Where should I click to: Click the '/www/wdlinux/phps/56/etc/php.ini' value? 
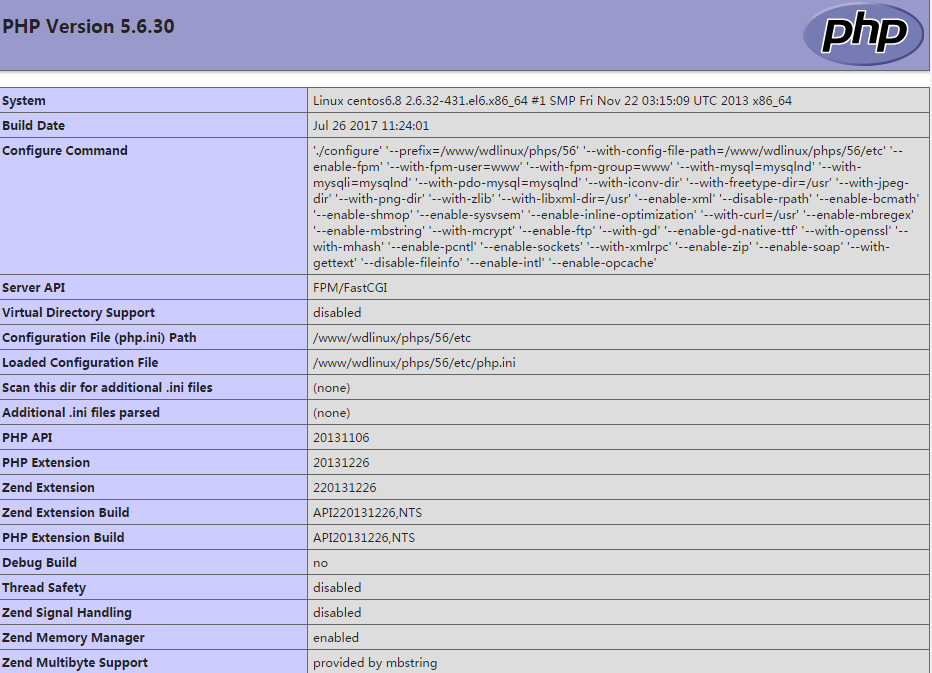click(414, 363)
